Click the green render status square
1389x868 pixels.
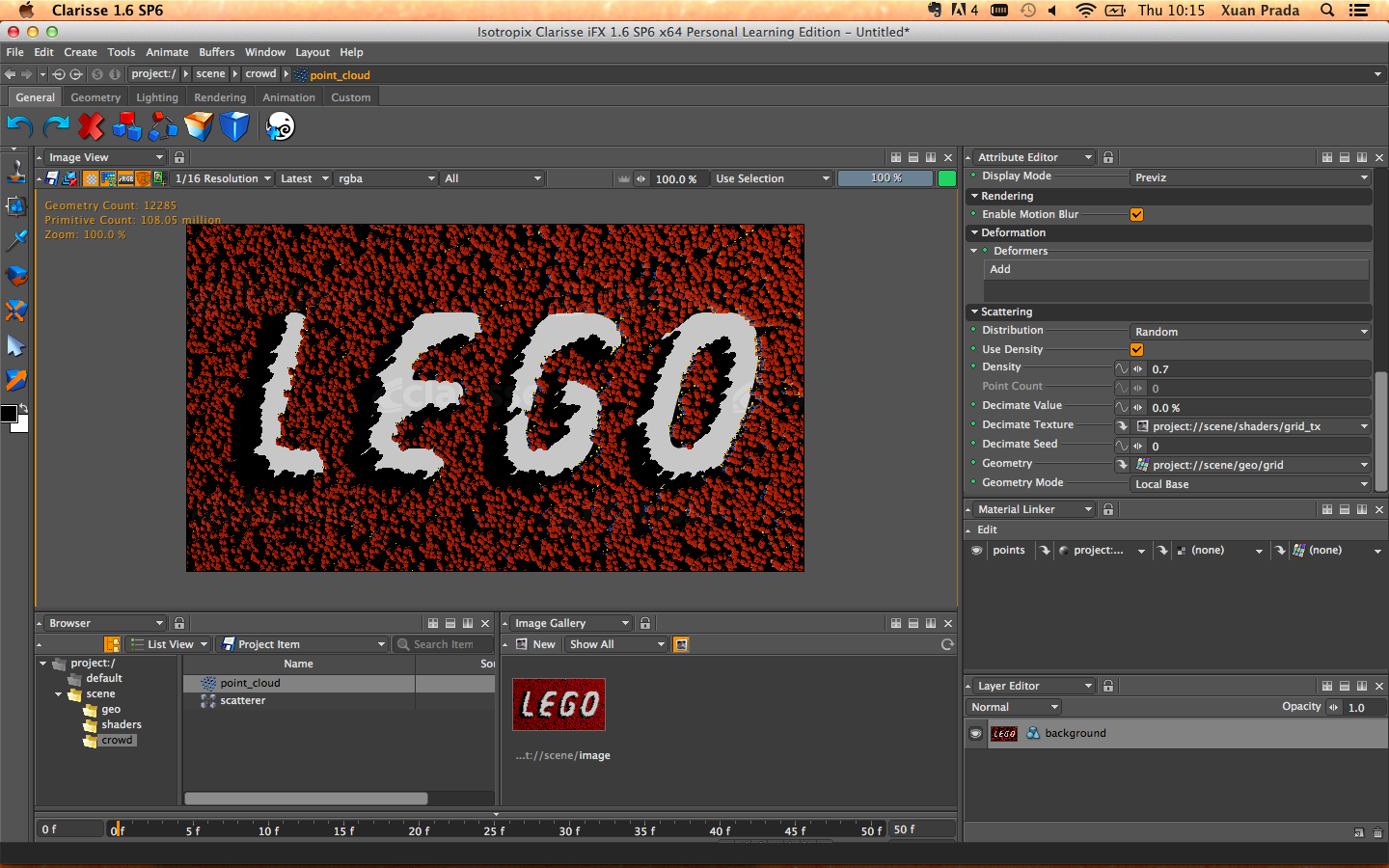[947, 178]
